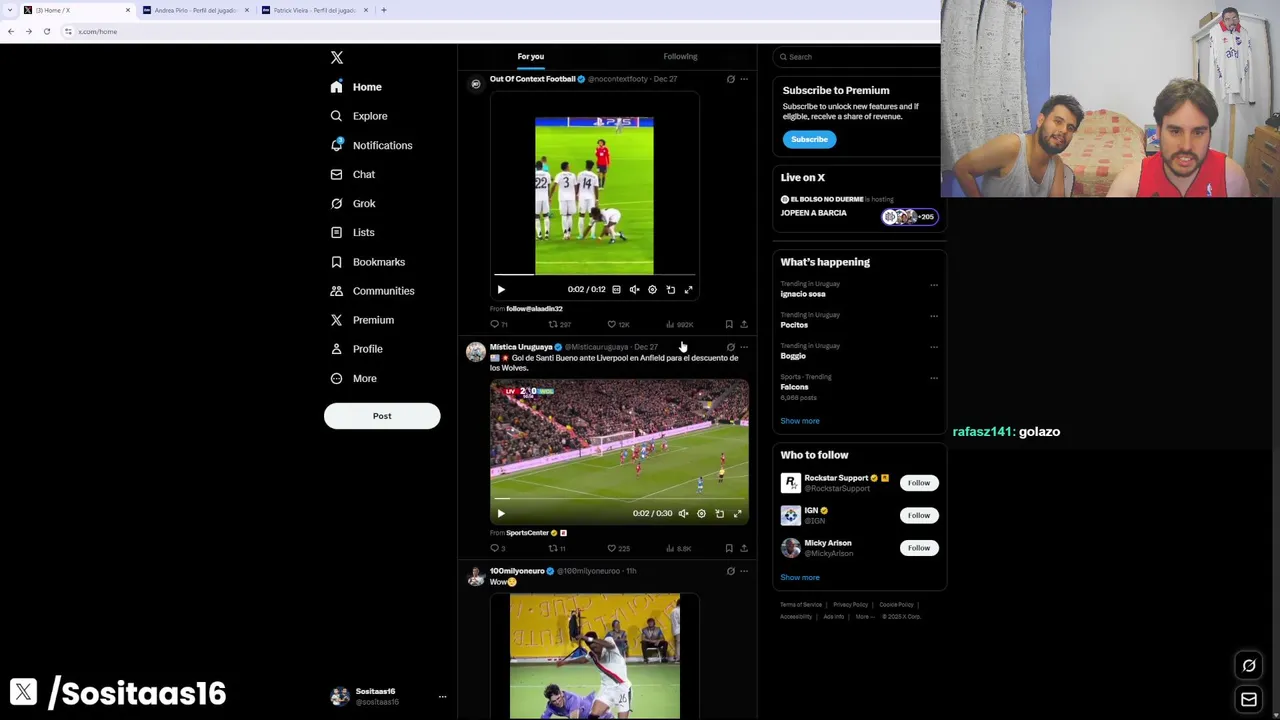Click the Profile icon in sidebar
The height and width of the screenshot is (720, 1280).
[336, 349]
